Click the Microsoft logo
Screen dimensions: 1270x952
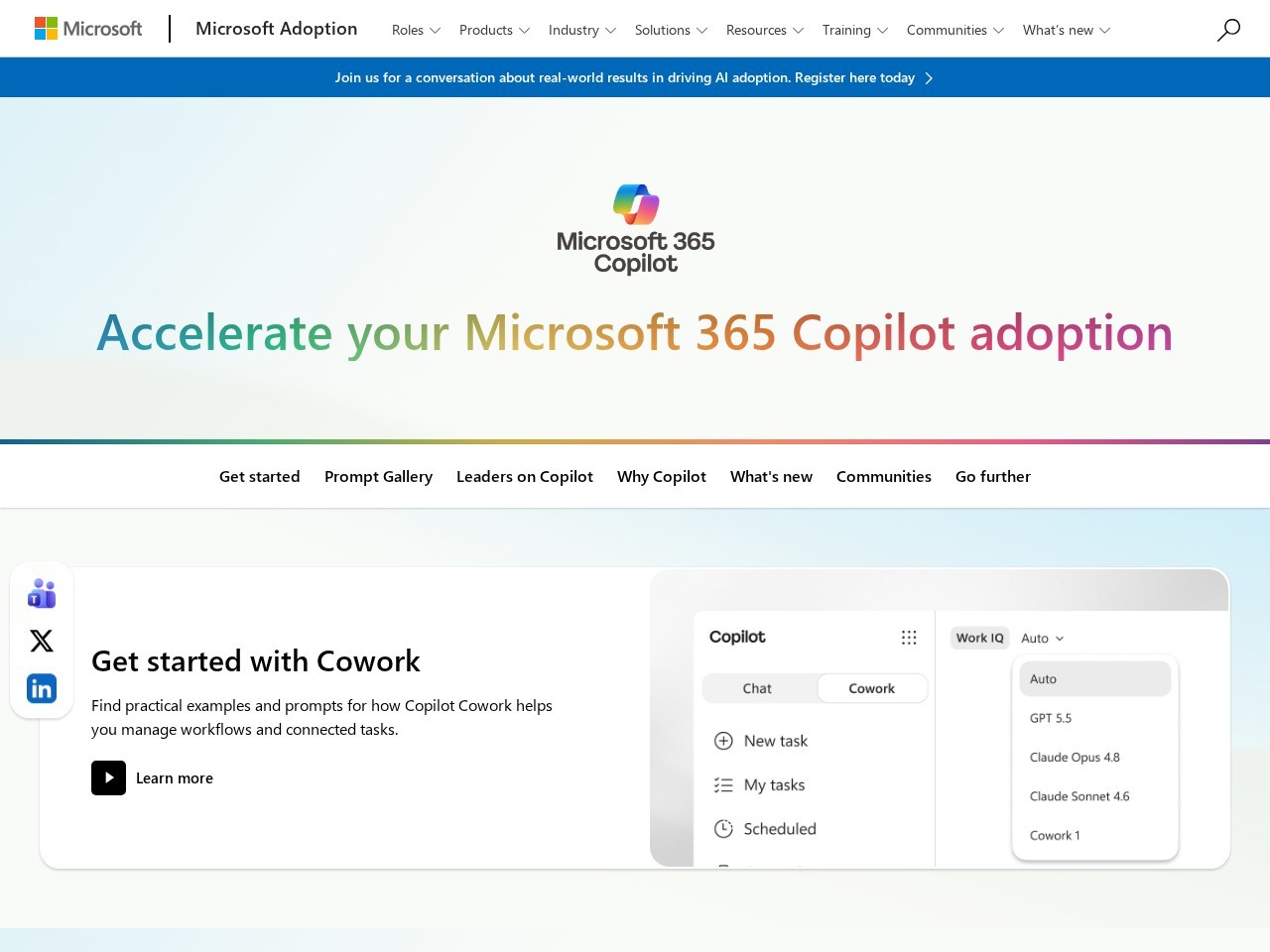click(x=88, y=29)
